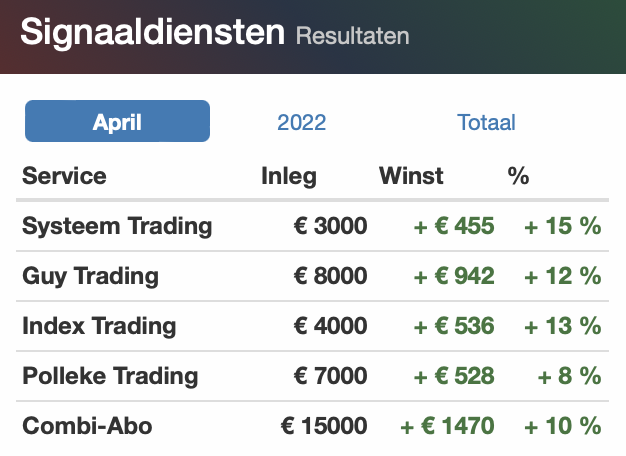Viewport: 626px width, 456px height.
Task: Click the € 15000 stake amount
Action: point(324,426)
